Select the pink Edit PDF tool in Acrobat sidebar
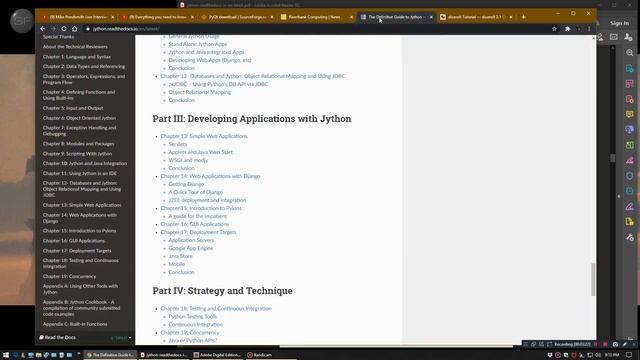The image size is (640, 360). [629, 84]
